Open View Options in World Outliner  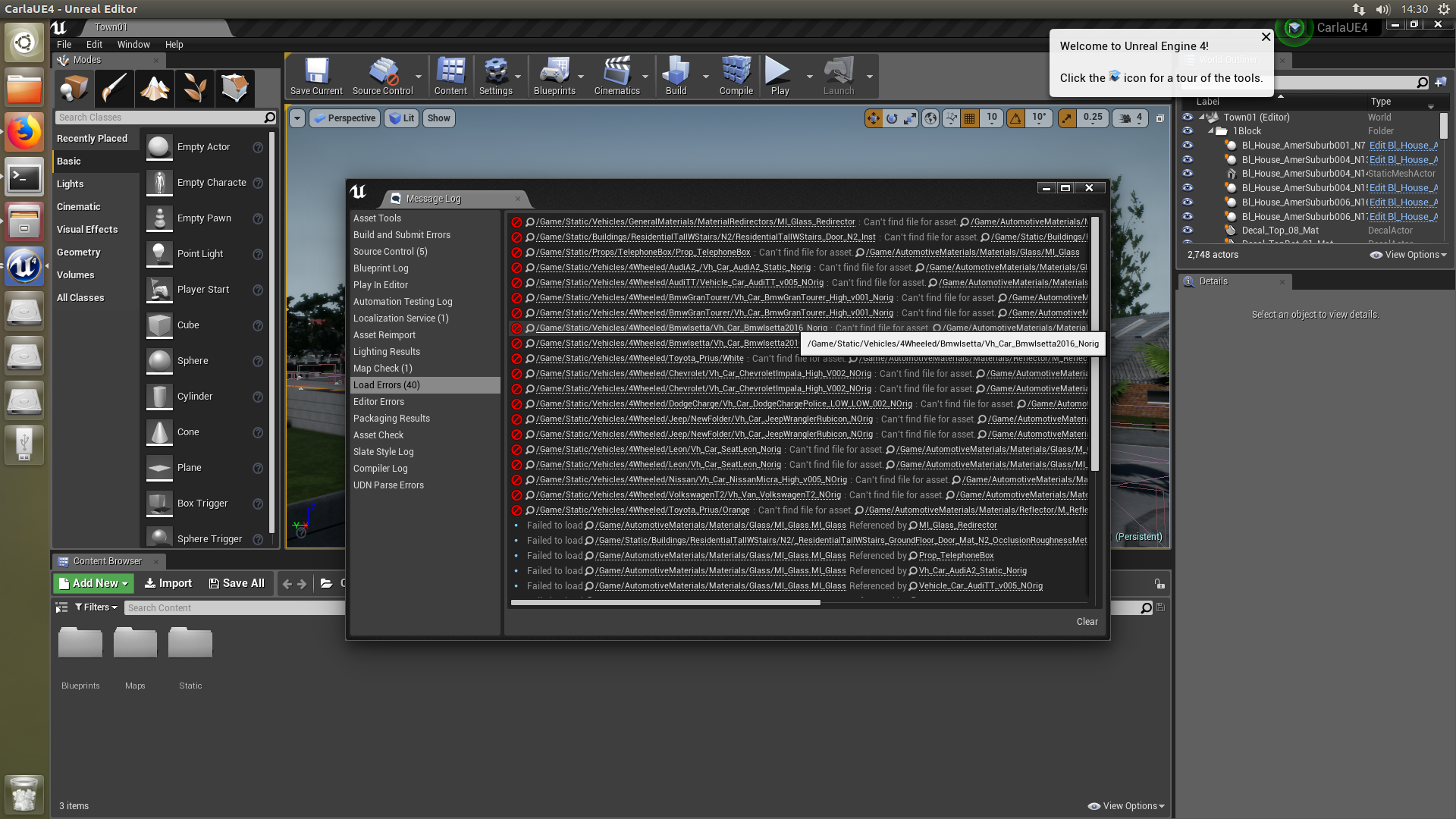tap(1407, 255)
